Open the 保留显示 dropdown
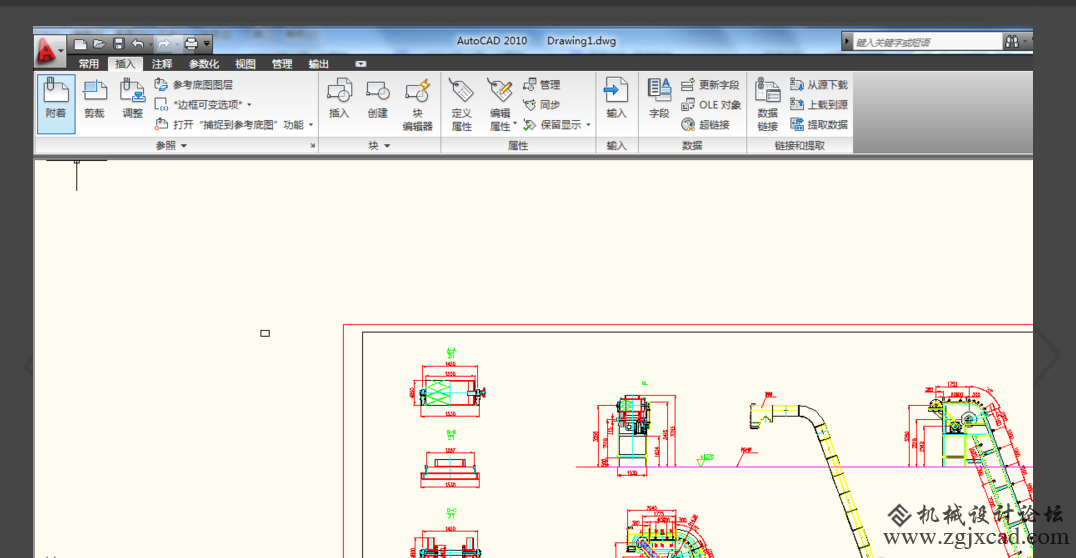The image size is (1076, 558). (557, 124)
